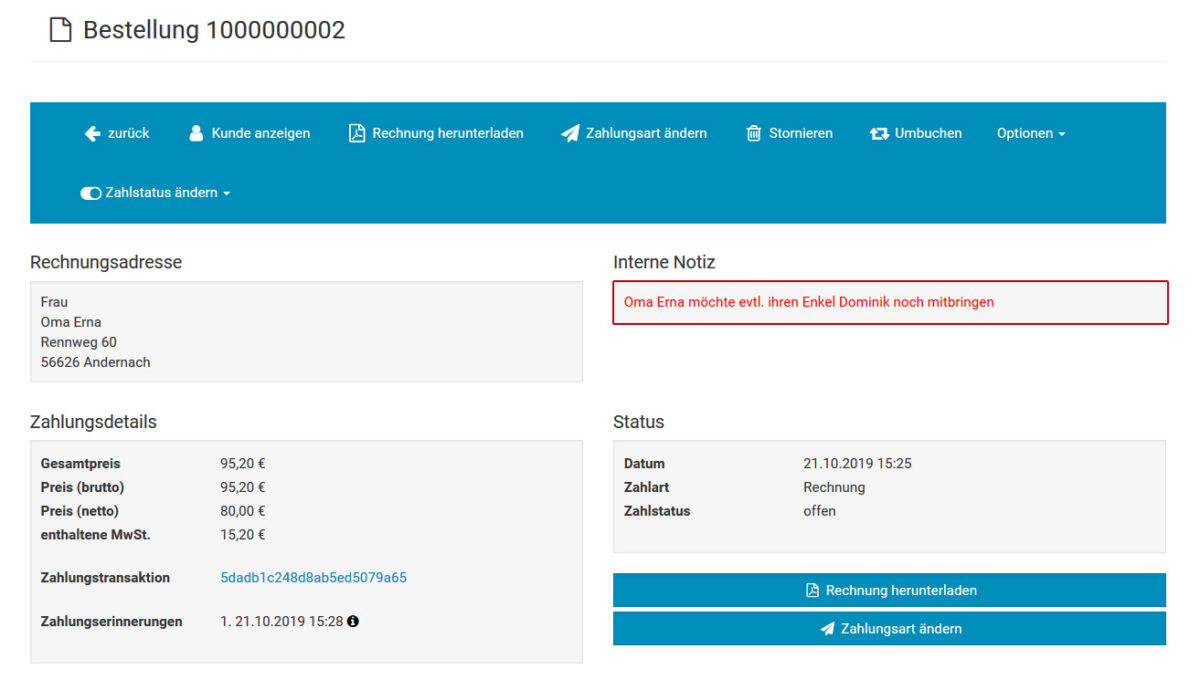Click the Zahlungsdetails heading
The image size is (1200, 680).
click(x=93, y=422)
